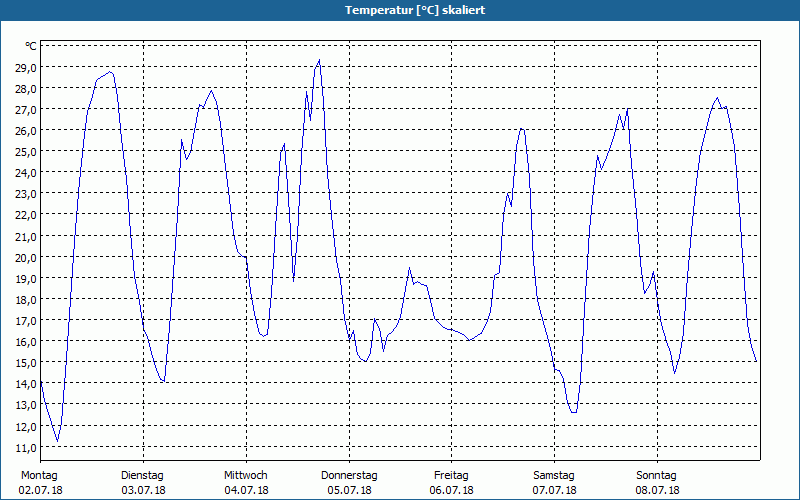800x500 pixels.
Task: Click the date 04.07.18
Action: pyautogui.click(x=246, y=490)
